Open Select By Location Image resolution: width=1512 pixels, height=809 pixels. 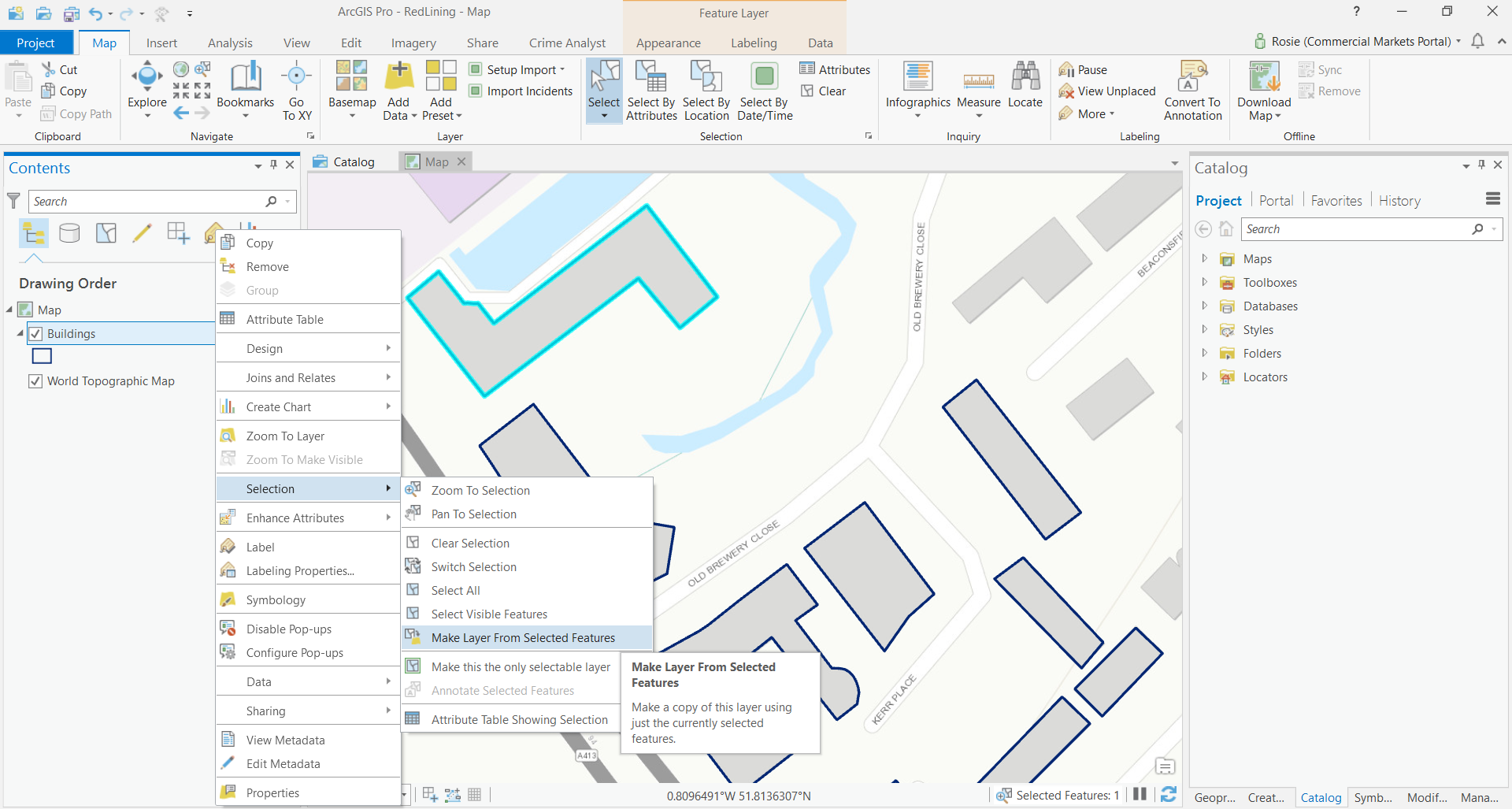pyautogui.click(x=706, y=91)
